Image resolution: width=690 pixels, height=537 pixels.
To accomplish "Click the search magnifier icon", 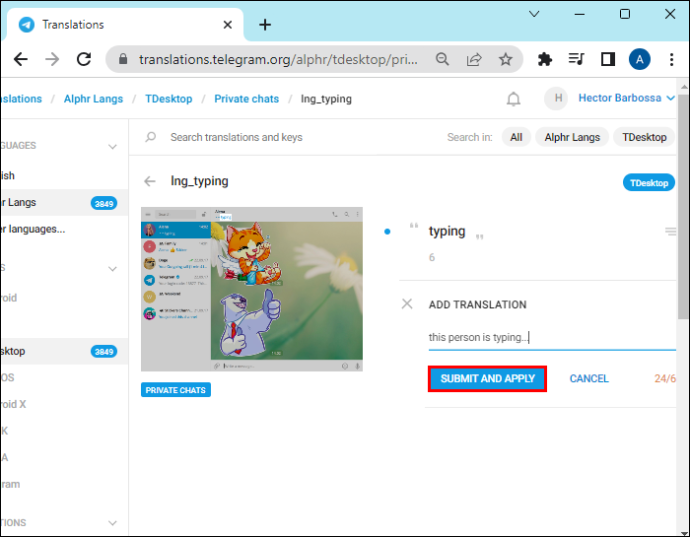I will click(x=150, y=137).
